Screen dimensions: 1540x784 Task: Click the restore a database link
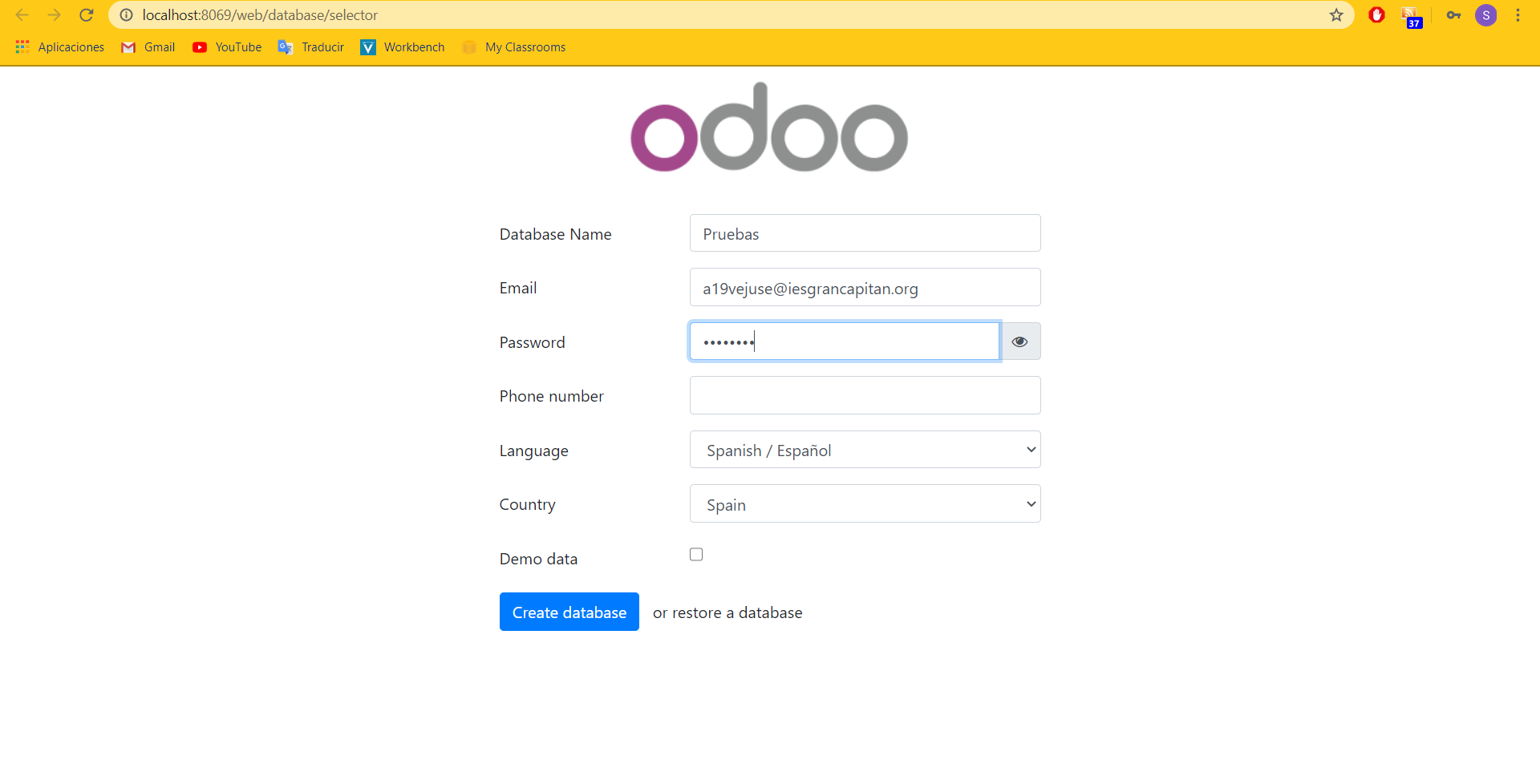pos(727,612)
